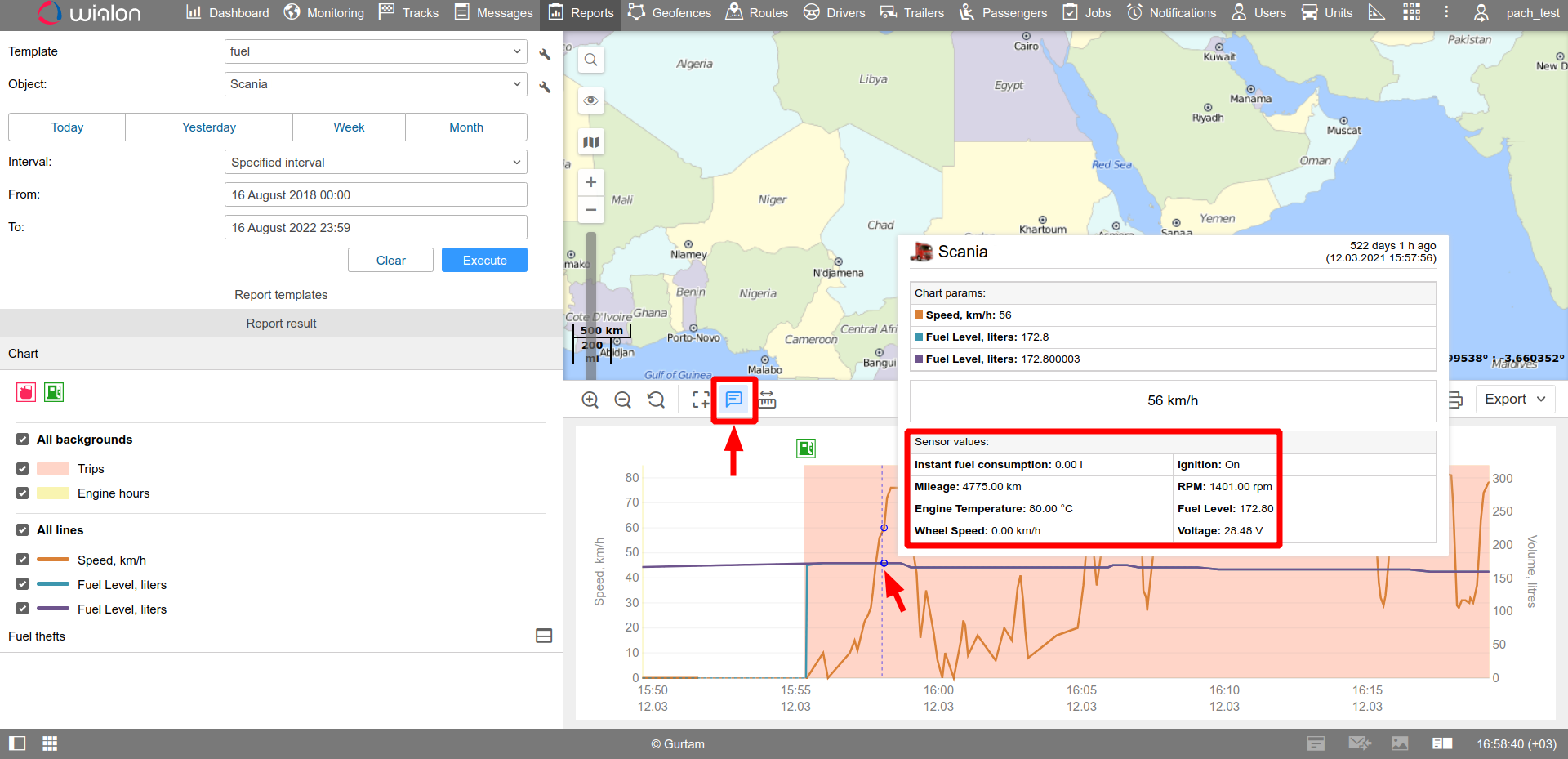The height and width of the screenshot is (759, 1568).
Task: Toggle the chart tooltip message icon
Action: tap(734, 400)
